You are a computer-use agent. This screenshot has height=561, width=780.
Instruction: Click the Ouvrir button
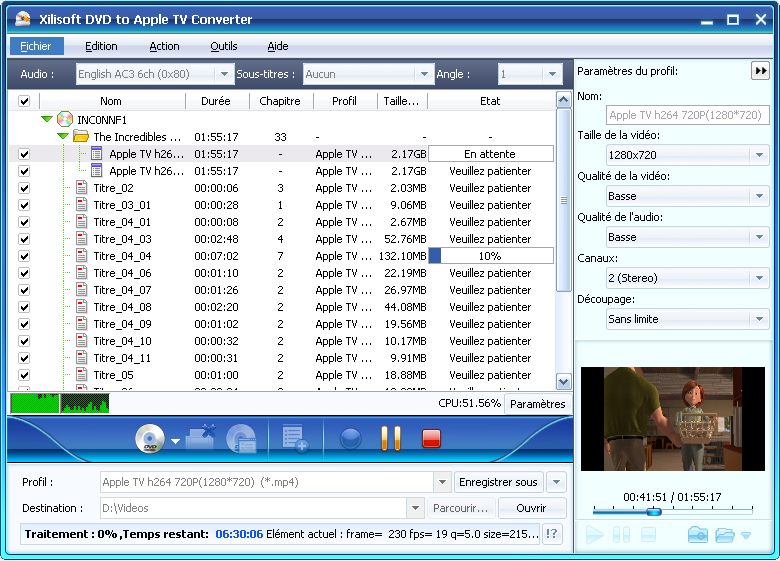click(x=531, y=508)
